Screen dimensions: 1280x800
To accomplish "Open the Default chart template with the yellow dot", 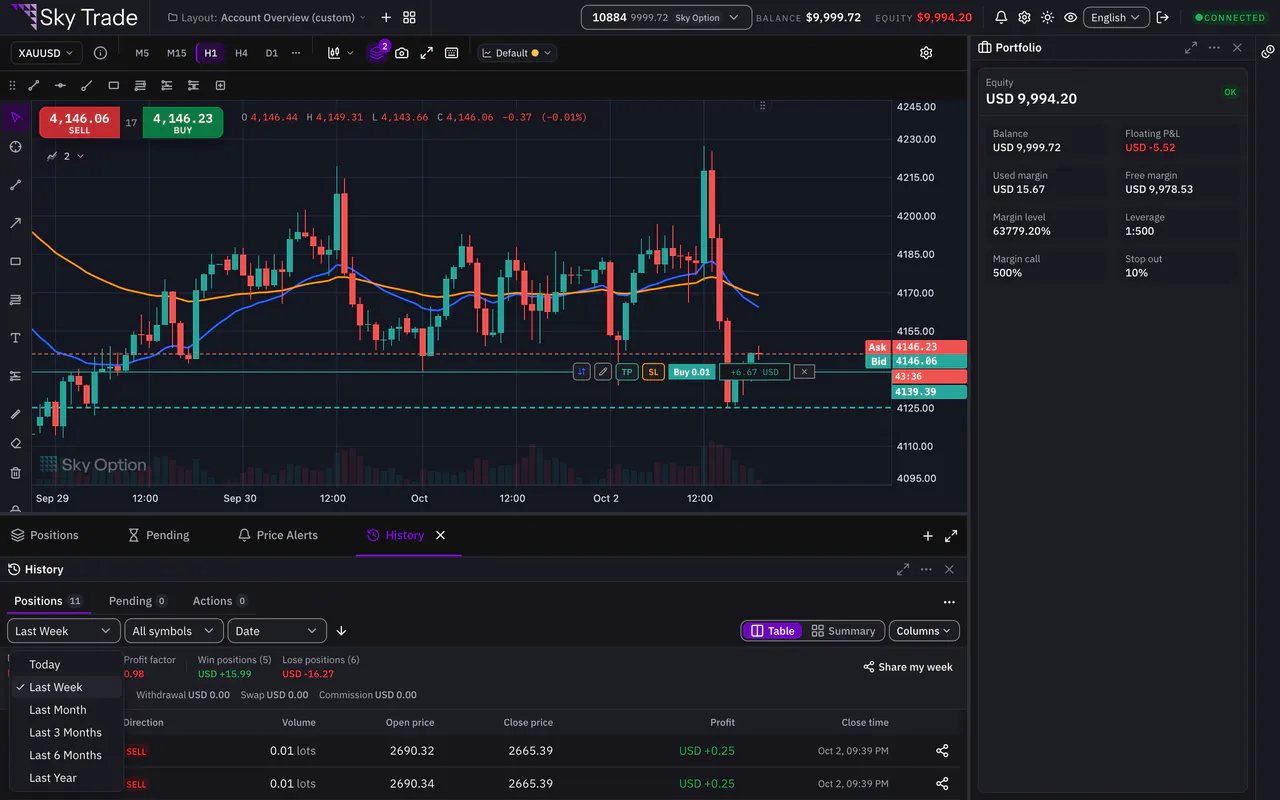I will (517, 53).
